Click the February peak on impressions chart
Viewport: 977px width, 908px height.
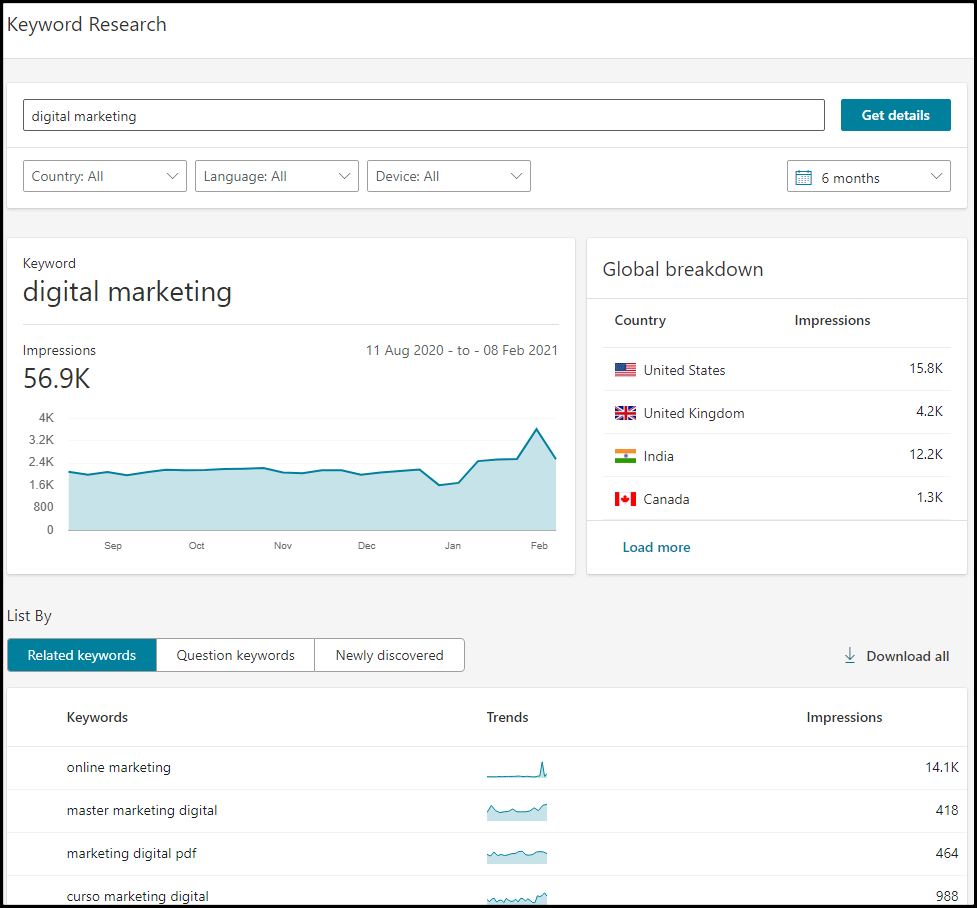pos(536,429)
